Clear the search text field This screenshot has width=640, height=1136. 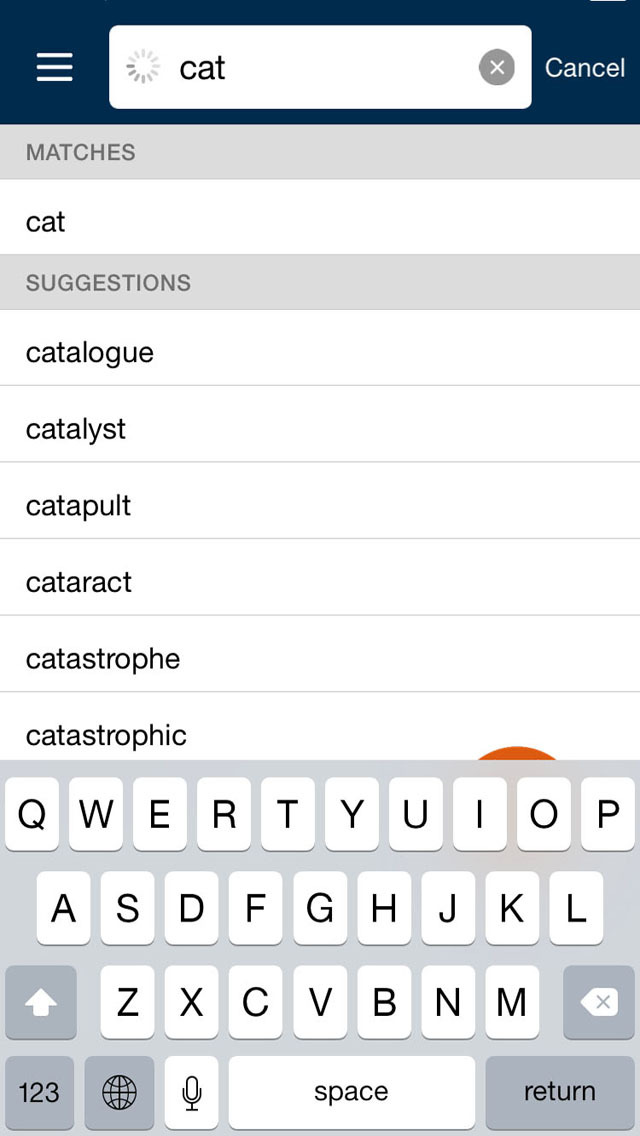click(497, 68)
